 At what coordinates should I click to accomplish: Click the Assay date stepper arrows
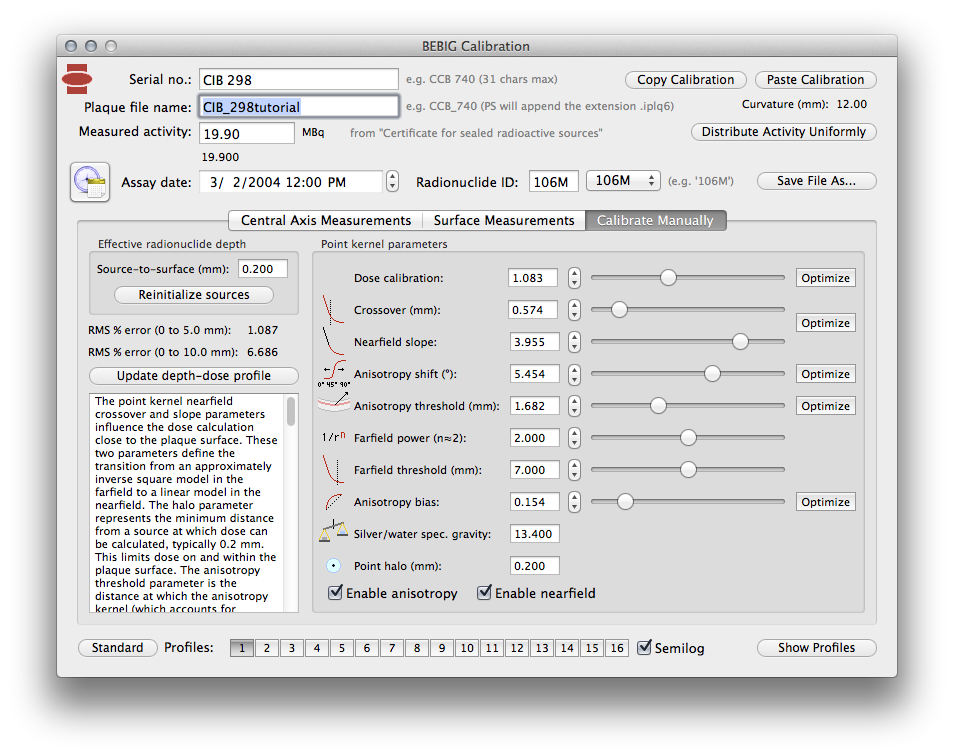(x=393, y=181)
